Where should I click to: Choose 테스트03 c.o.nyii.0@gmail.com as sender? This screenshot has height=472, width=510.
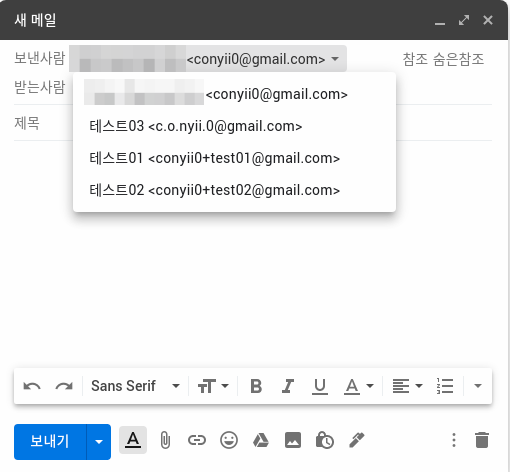click(234, 126)
